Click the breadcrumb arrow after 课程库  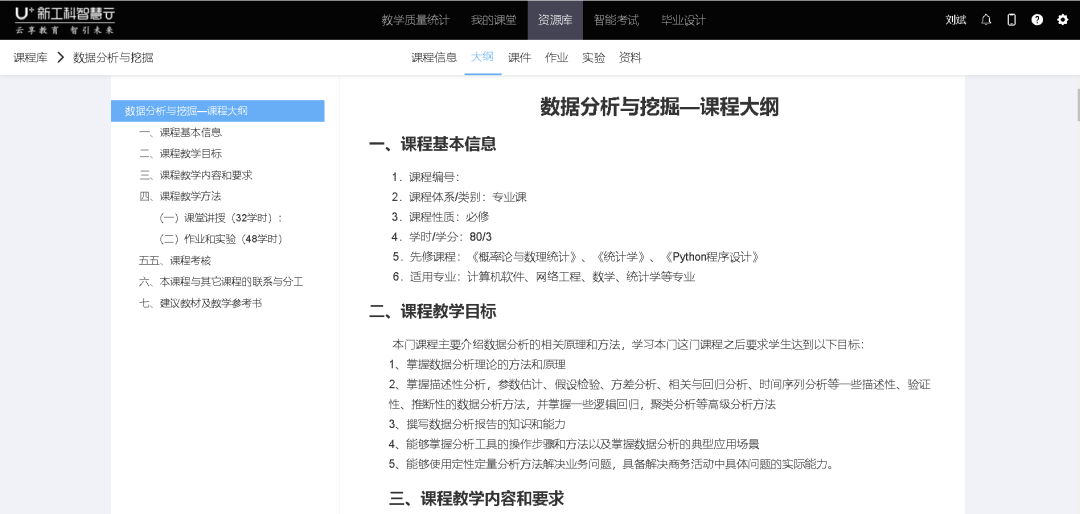pos(60,58)
